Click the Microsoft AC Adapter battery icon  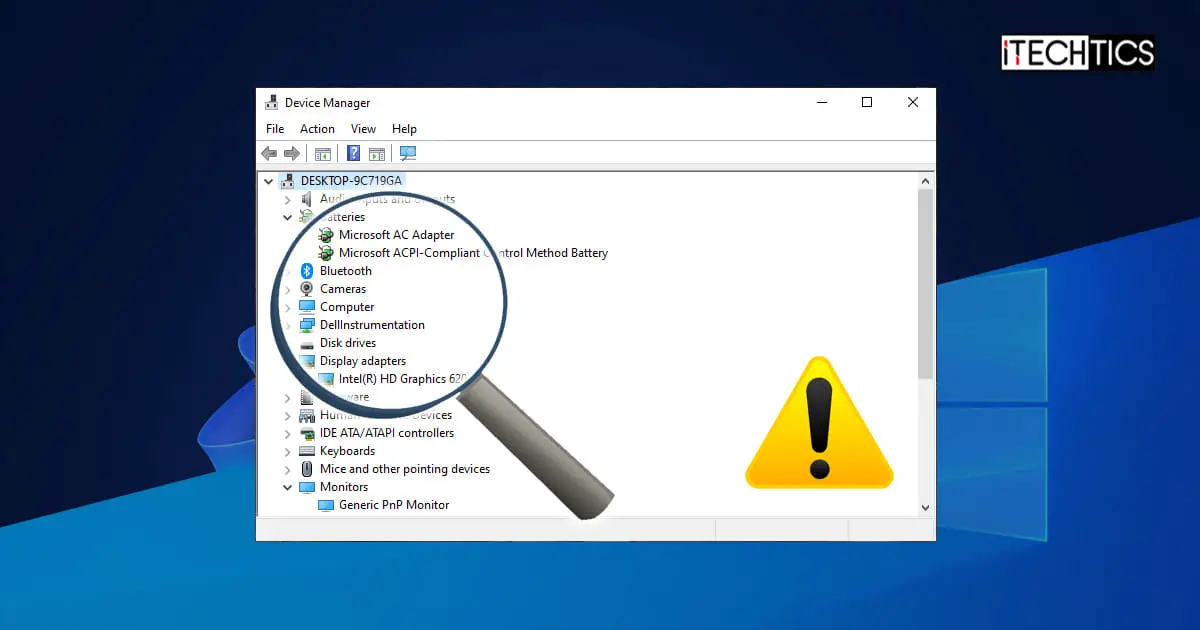[x=326, y=235]
